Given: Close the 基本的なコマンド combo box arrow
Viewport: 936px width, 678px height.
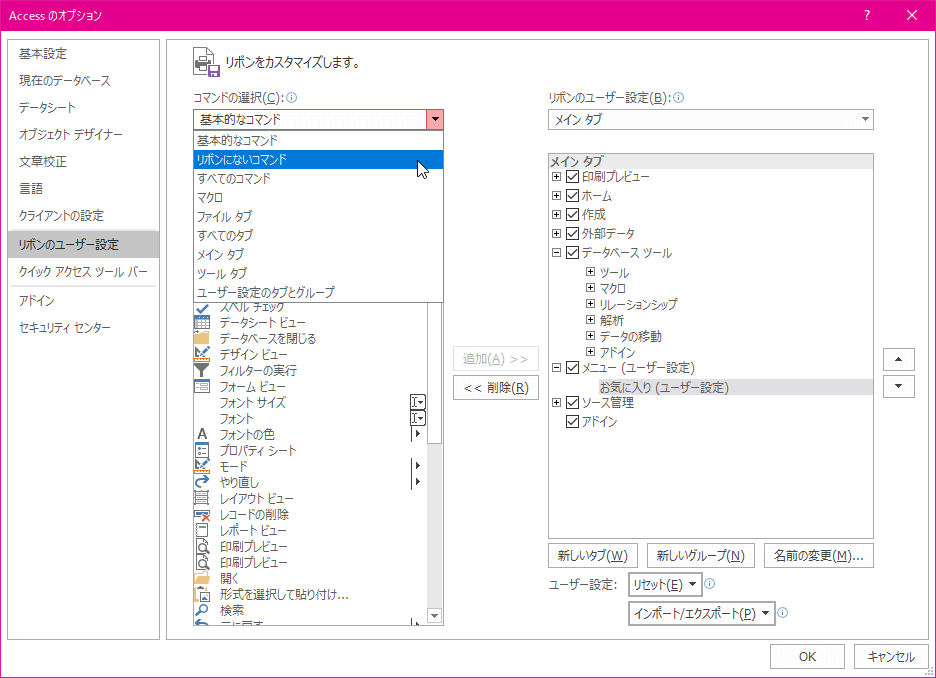Looking at the screenshot, I should (435, 120).
